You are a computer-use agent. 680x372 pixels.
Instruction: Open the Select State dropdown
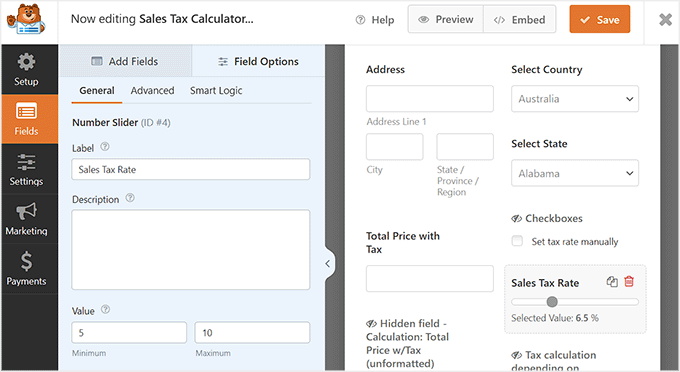point(575,173)
